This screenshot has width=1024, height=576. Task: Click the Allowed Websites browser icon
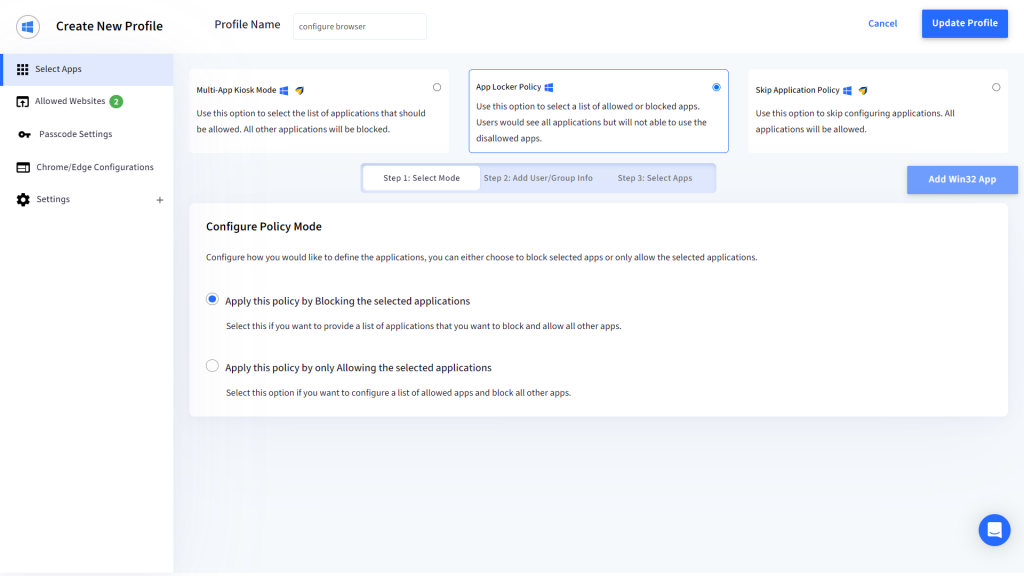tap(23, 102)
